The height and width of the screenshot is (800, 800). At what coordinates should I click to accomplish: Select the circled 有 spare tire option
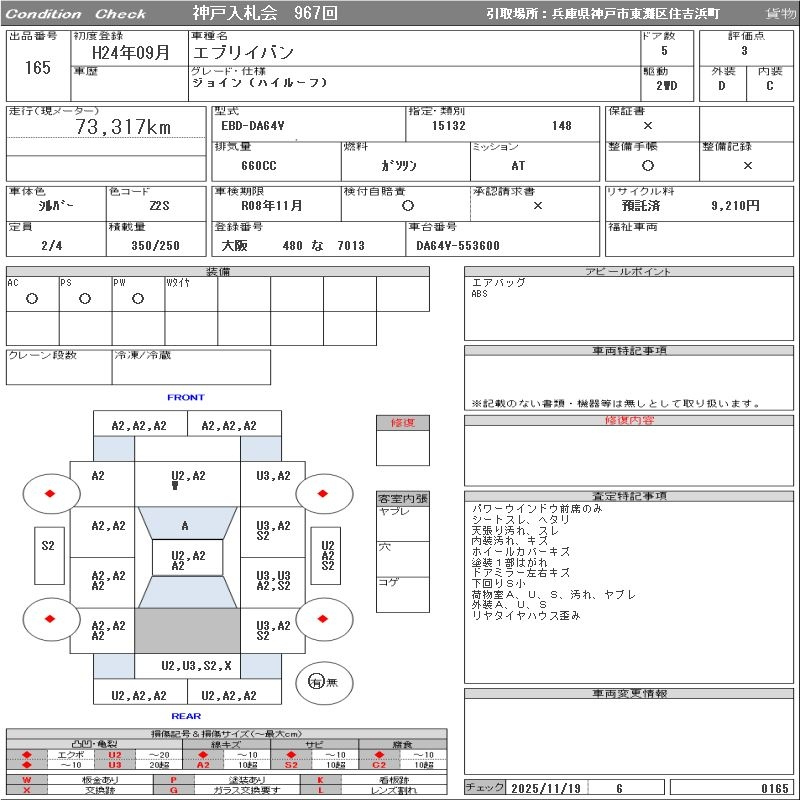(315, 682)
